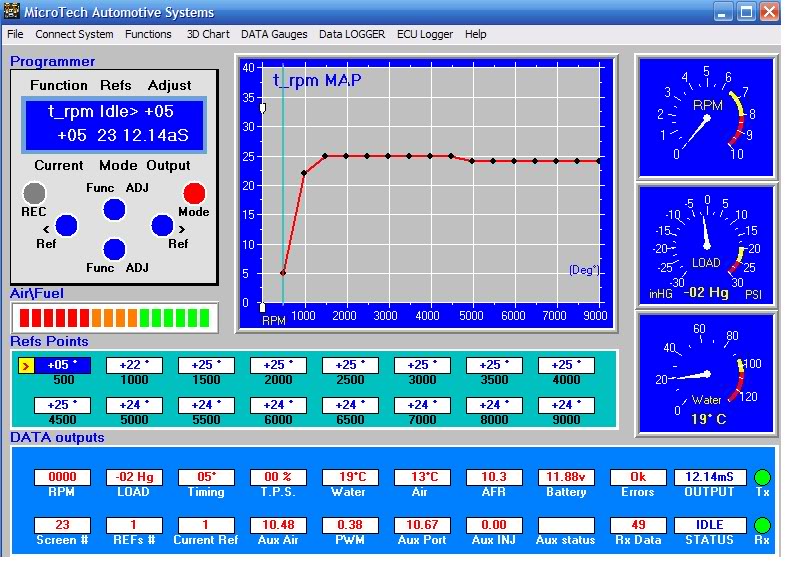Select the 2000 RPM ref point
The image size is (790, 573).
[x=278, y=365]
